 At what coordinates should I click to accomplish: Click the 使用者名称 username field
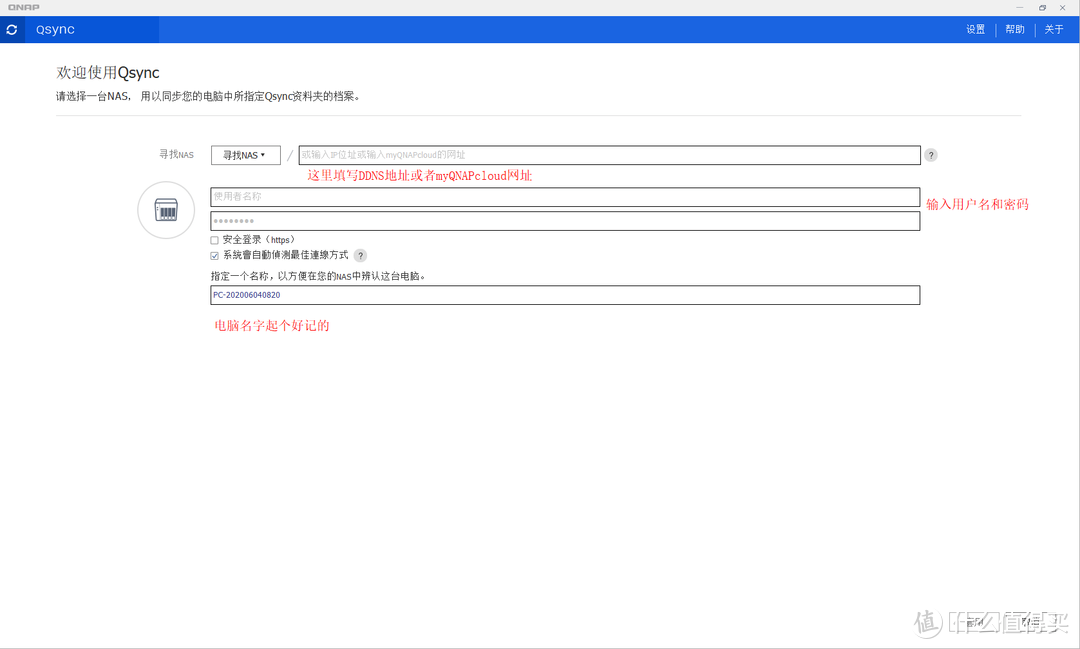pos(565,197)
